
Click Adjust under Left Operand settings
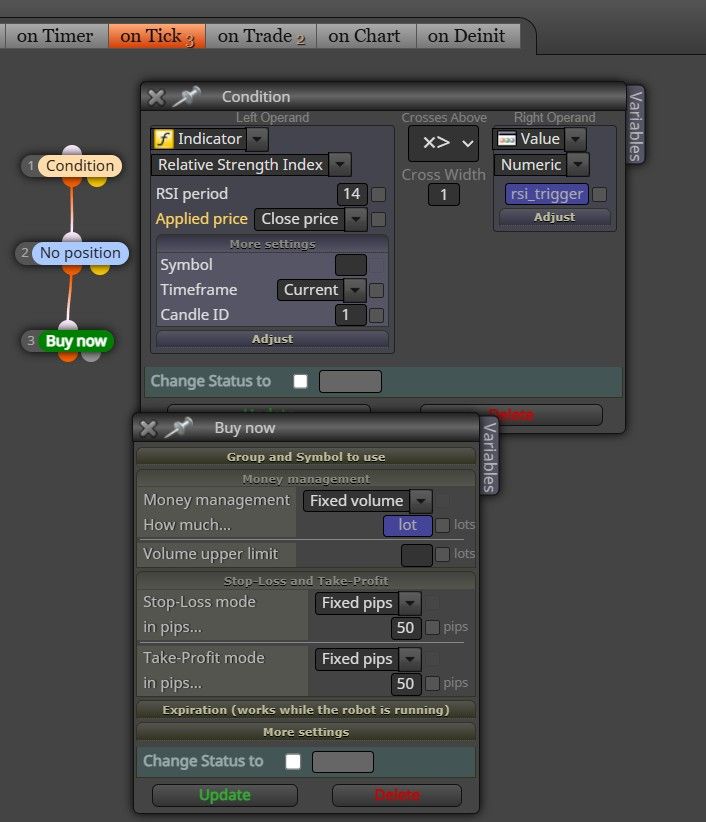pos(273,339)
